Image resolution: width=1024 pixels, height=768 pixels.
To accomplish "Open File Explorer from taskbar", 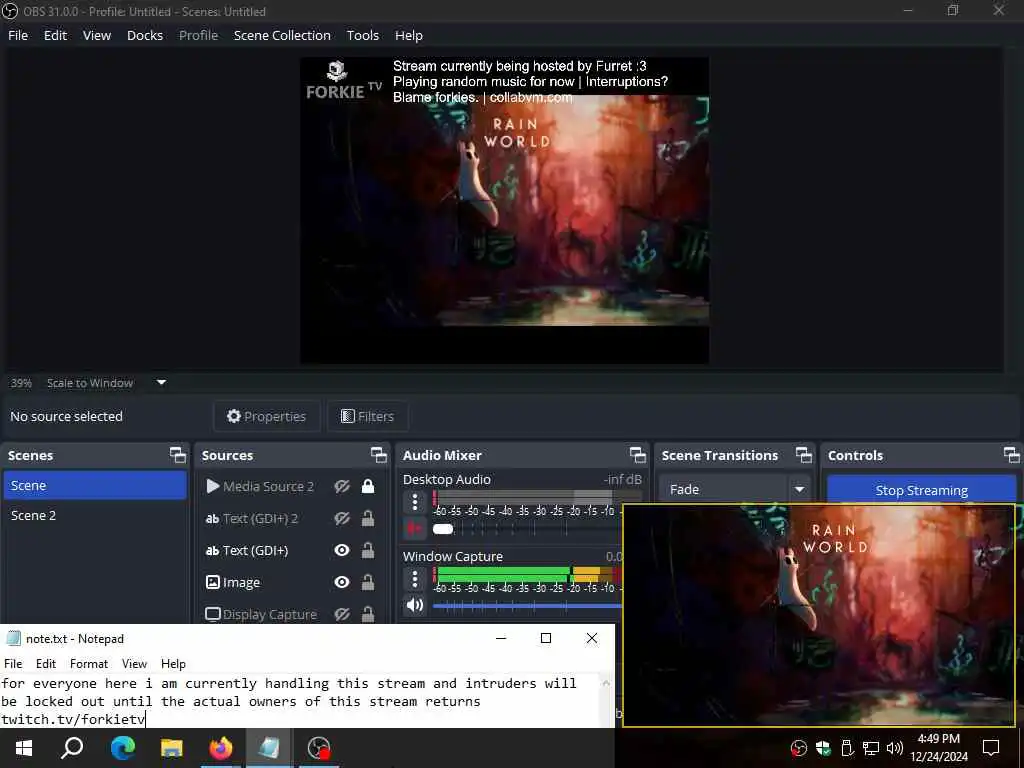I will point(172,748).
